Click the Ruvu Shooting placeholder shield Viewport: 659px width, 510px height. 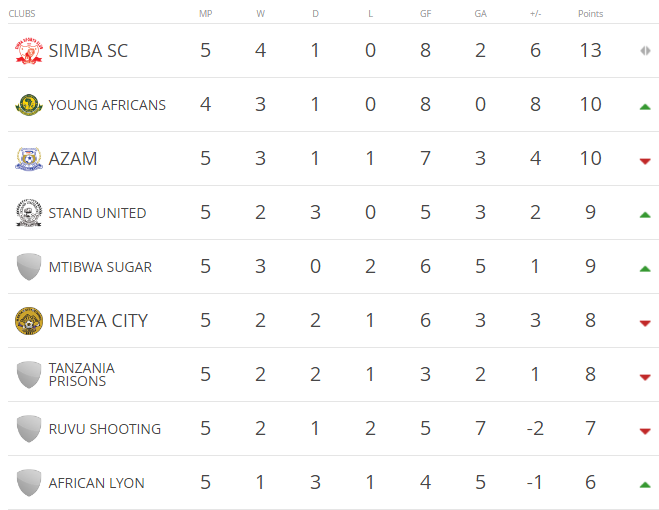[29, 428]
